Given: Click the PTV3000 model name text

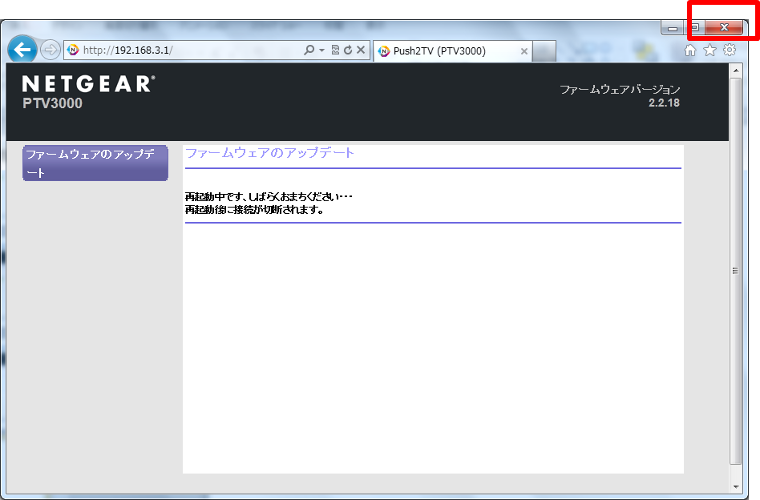Looking at the screenshot, I should [52, 103].
